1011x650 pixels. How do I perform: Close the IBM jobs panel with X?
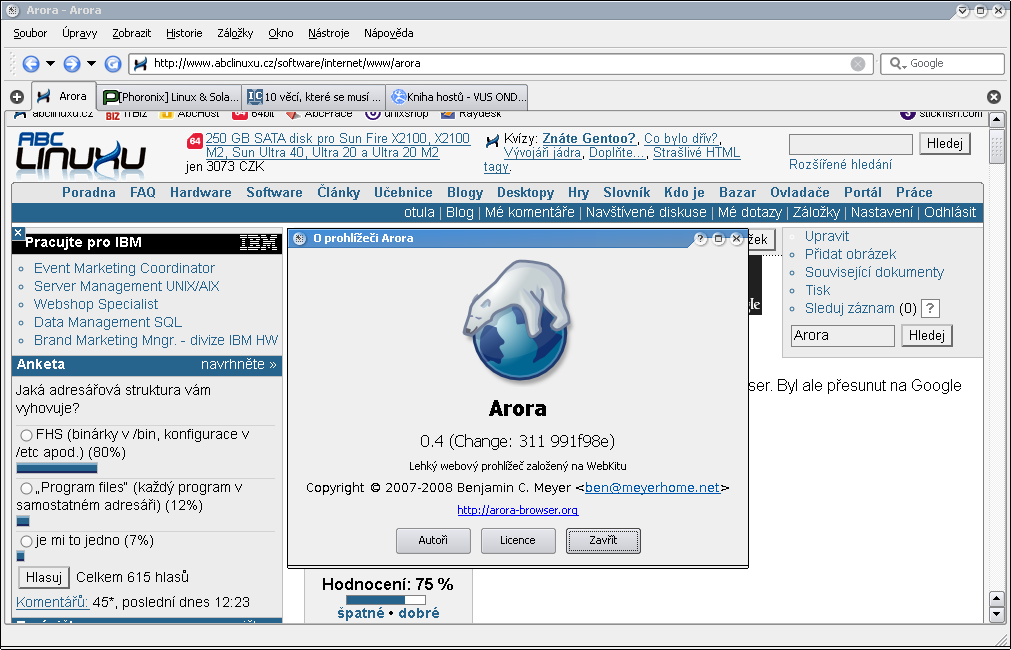pyautogui.click(x=18, y=233)
